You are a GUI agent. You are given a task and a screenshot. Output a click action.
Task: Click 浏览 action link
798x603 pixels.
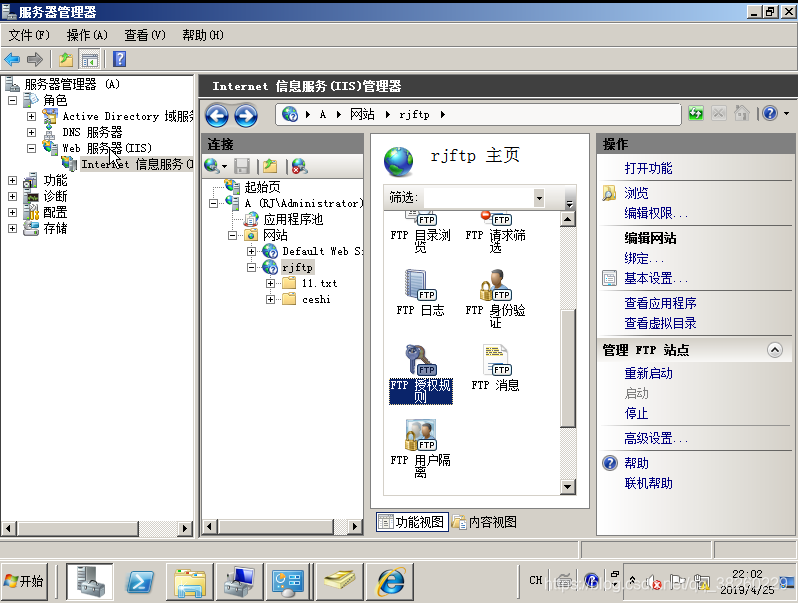[x=636, y=193]
